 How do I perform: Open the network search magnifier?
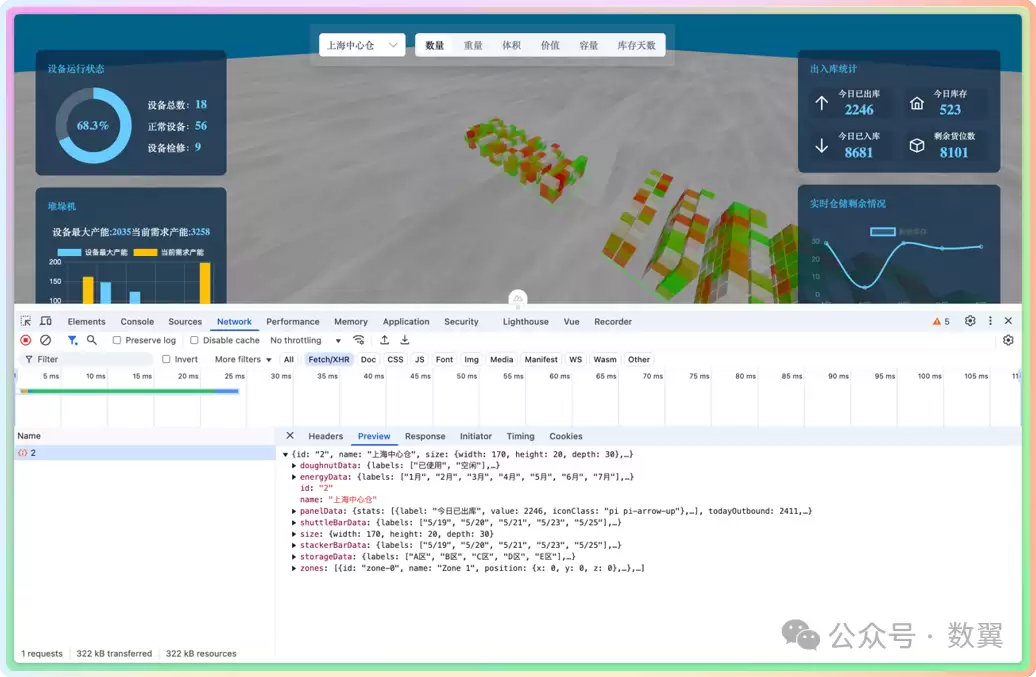tap(92, 340)
